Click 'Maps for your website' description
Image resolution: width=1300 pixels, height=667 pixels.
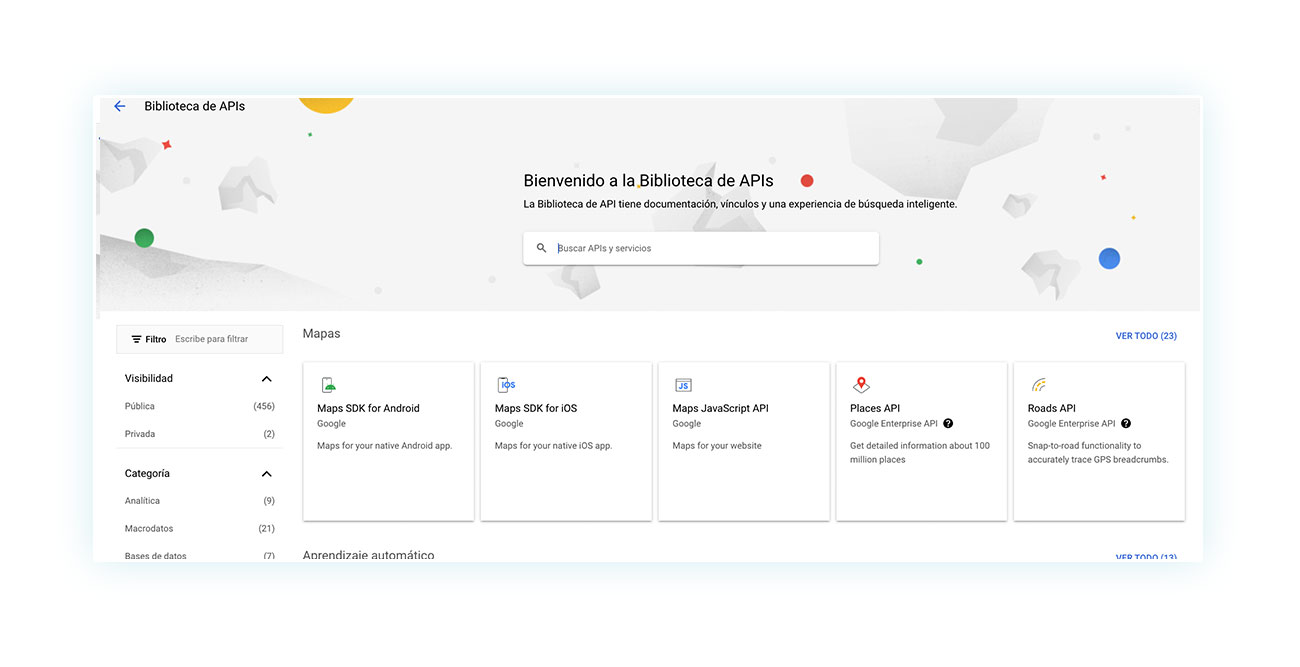coord(717,446)
